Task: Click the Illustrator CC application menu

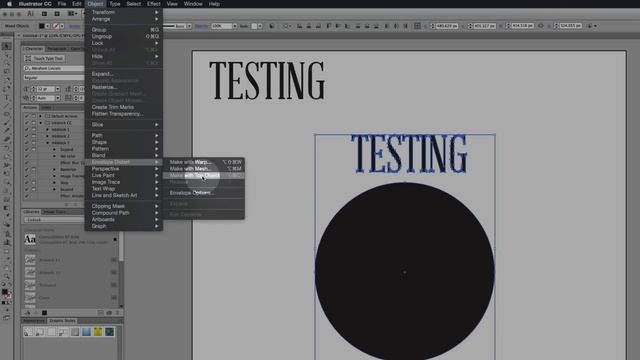Action: (x=35, y=4)
